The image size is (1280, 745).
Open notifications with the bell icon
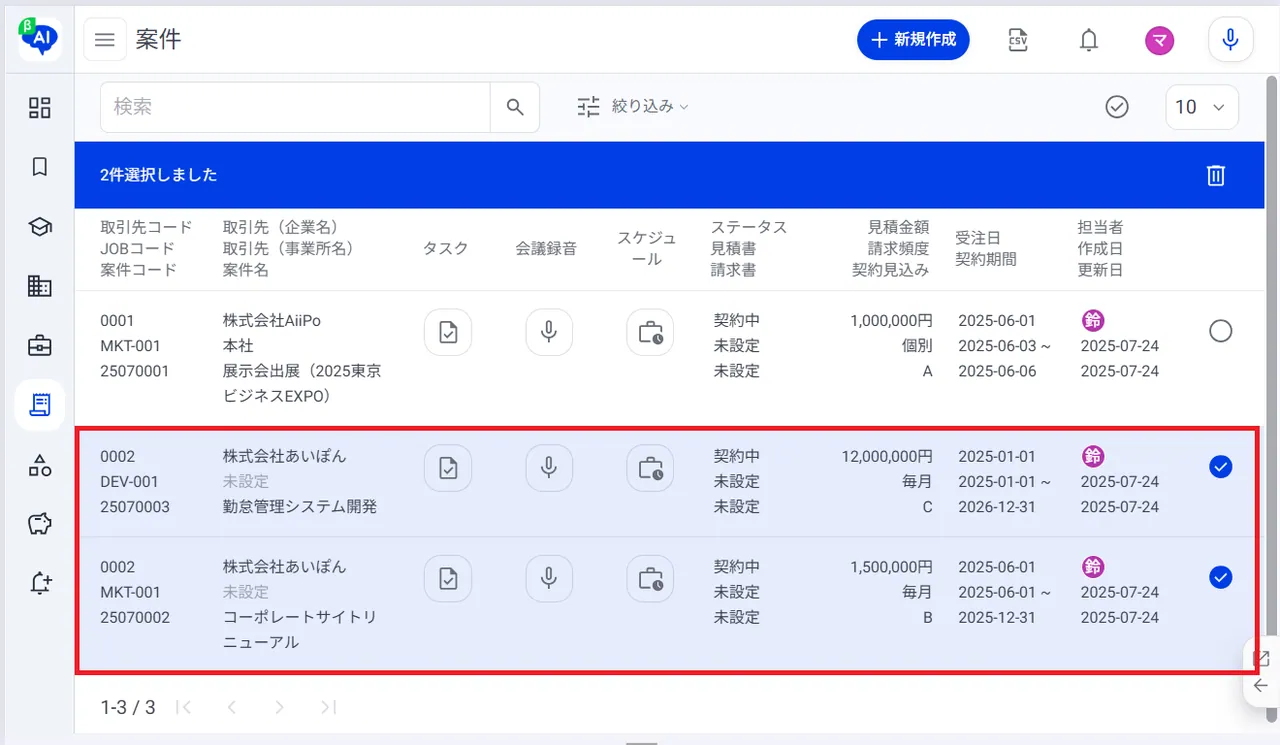1089,40
